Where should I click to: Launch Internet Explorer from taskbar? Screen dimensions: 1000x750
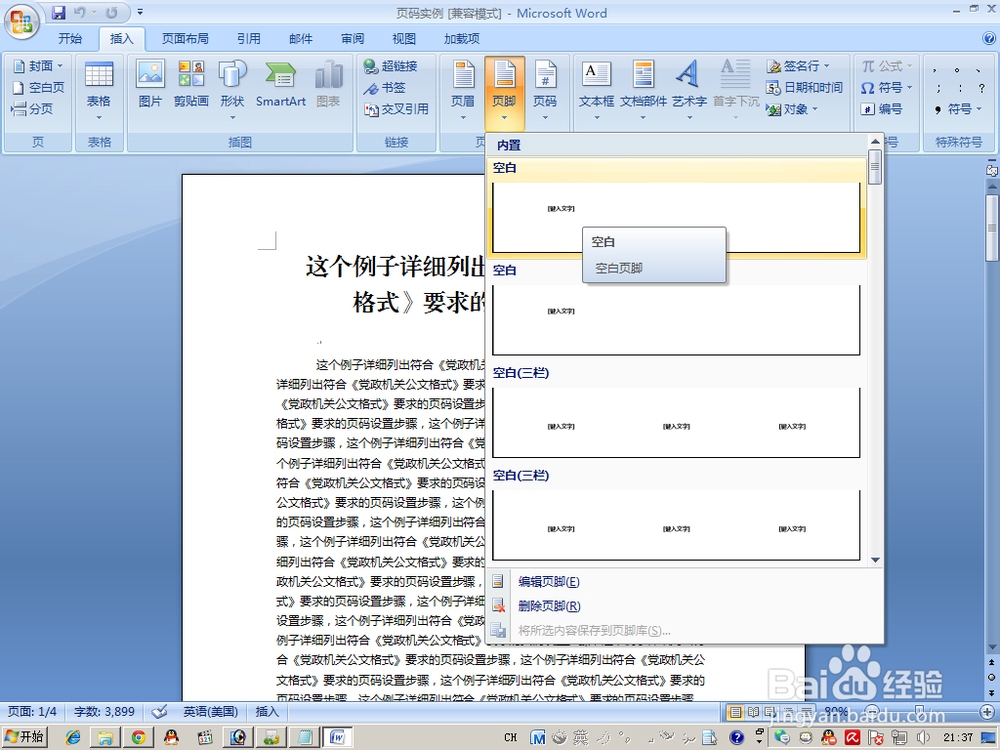tap(73, 738)
